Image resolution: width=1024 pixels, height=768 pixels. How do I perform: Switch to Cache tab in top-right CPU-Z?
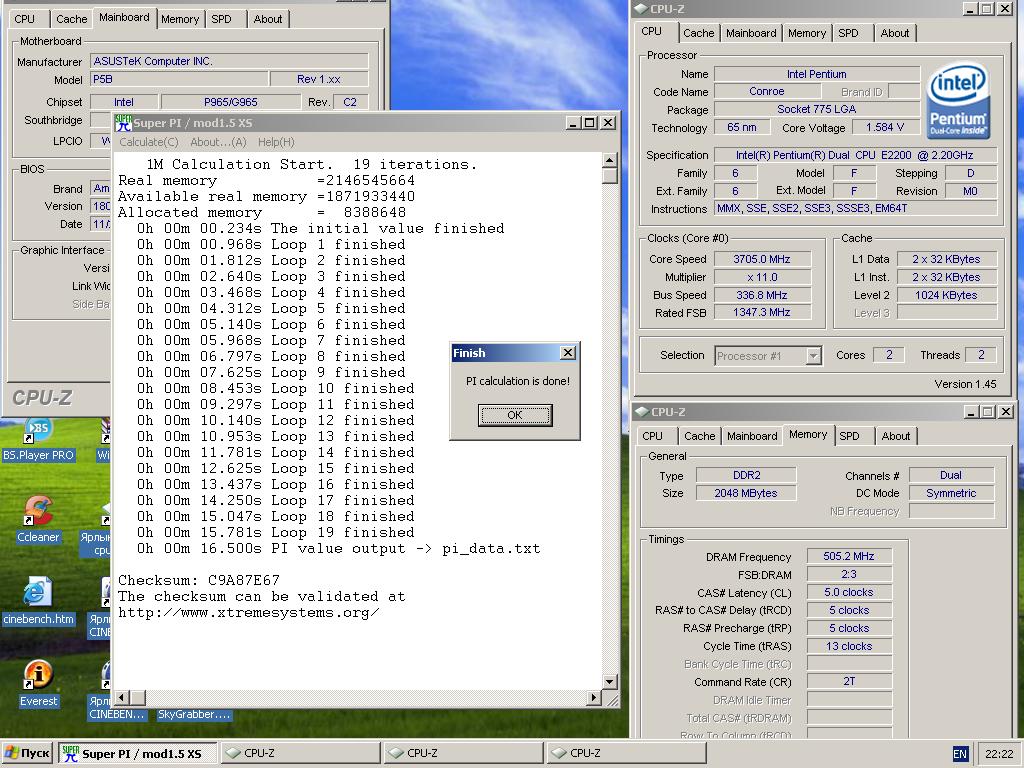tap(698, 33)
